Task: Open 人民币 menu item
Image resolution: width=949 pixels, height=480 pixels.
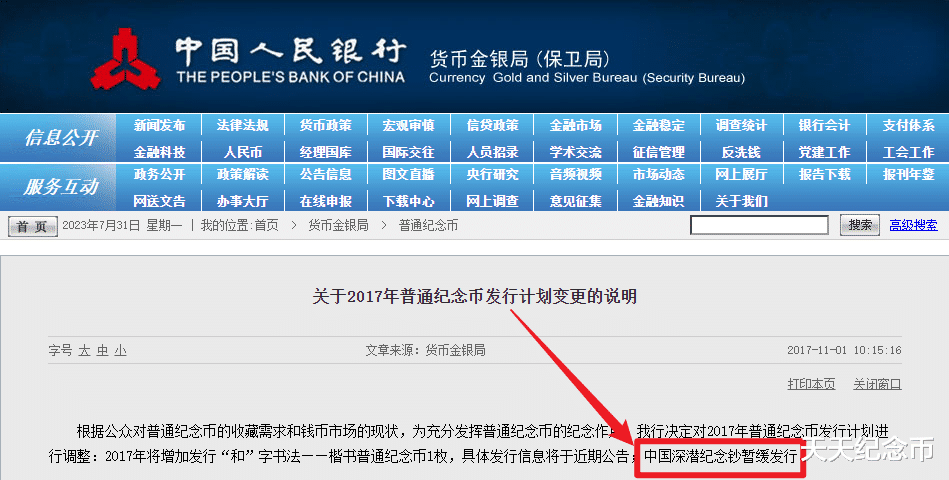Action: tap(242, 152)
